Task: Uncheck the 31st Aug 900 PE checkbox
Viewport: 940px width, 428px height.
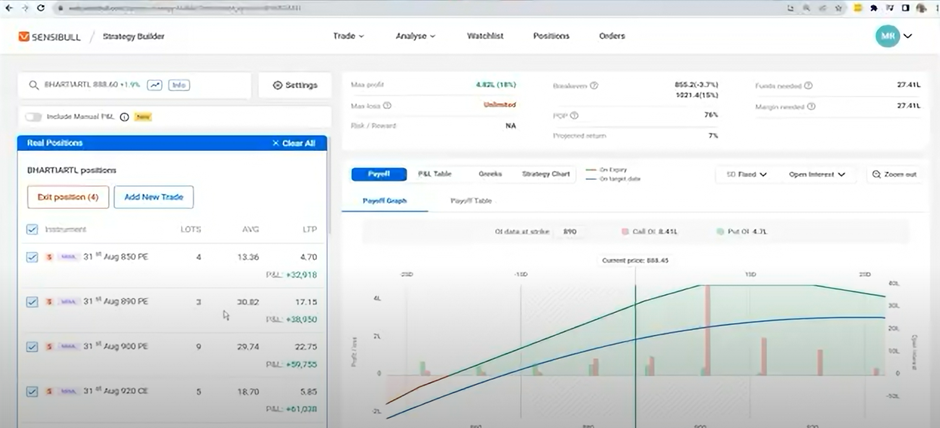Action: 32,346
